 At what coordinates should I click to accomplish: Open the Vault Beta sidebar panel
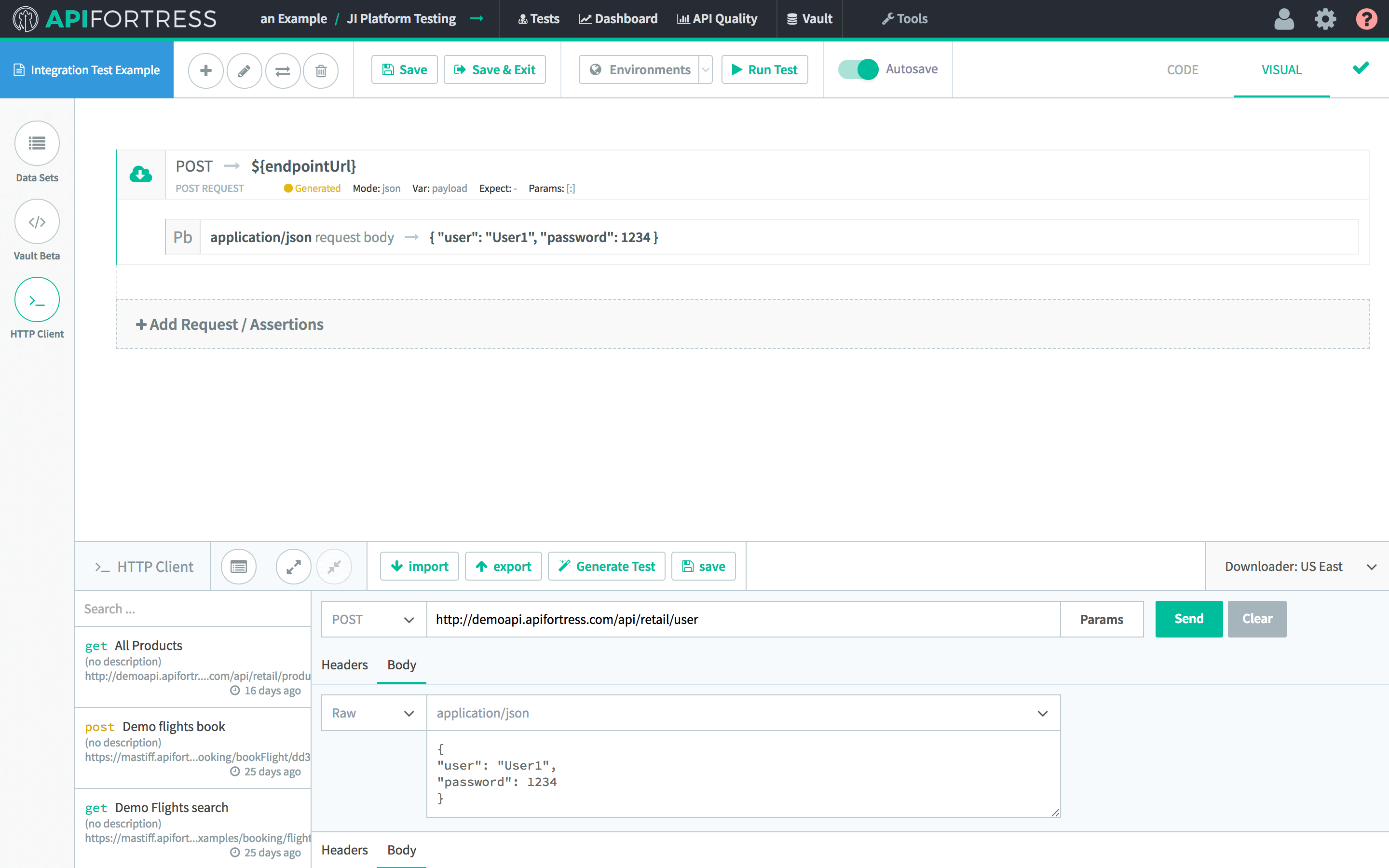tap(37, 222)
